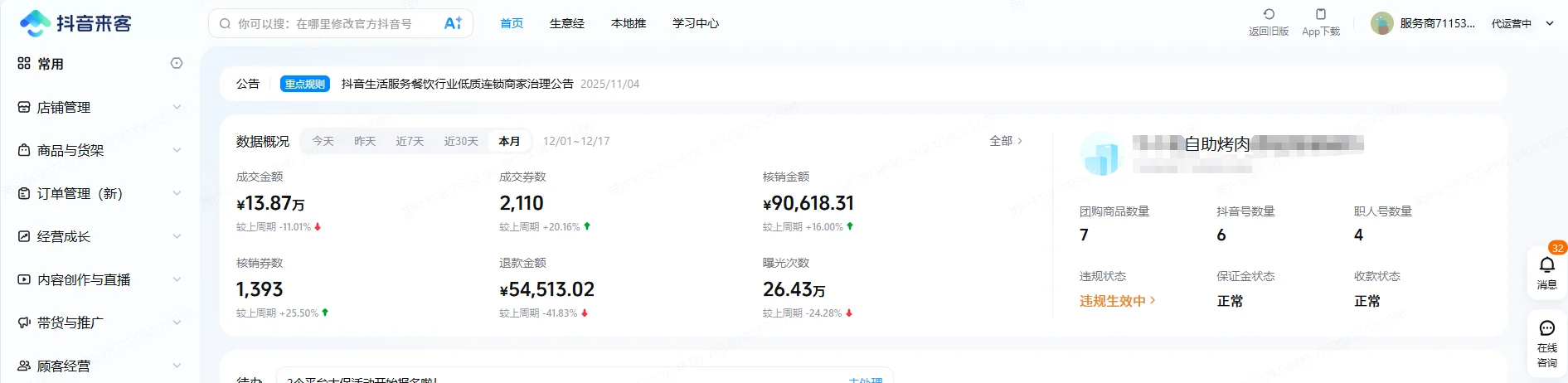Screen dimensions: 1568x383
Task: Switch data overview to 今天
Action: (323, 141)
